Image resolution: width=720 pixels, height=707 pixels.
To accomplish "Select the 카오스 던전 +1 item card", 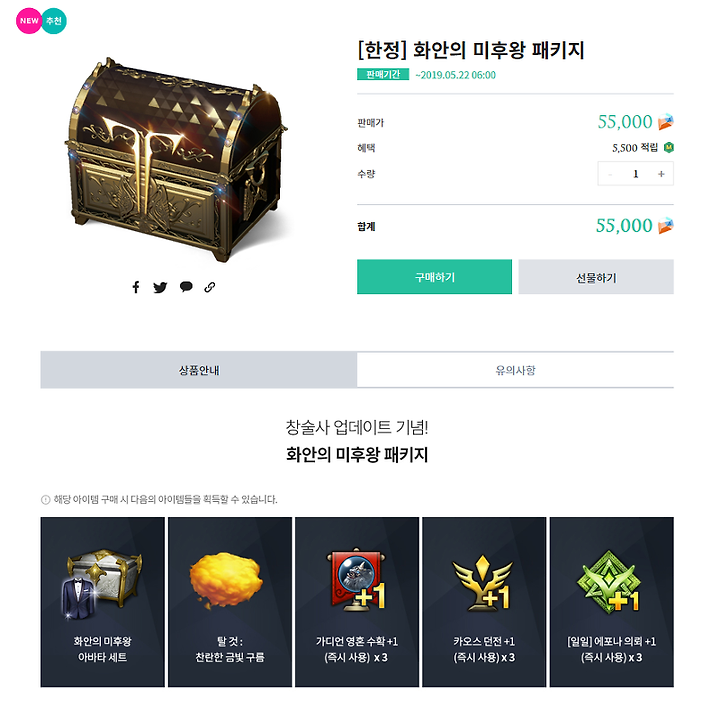I will (484, 602).
